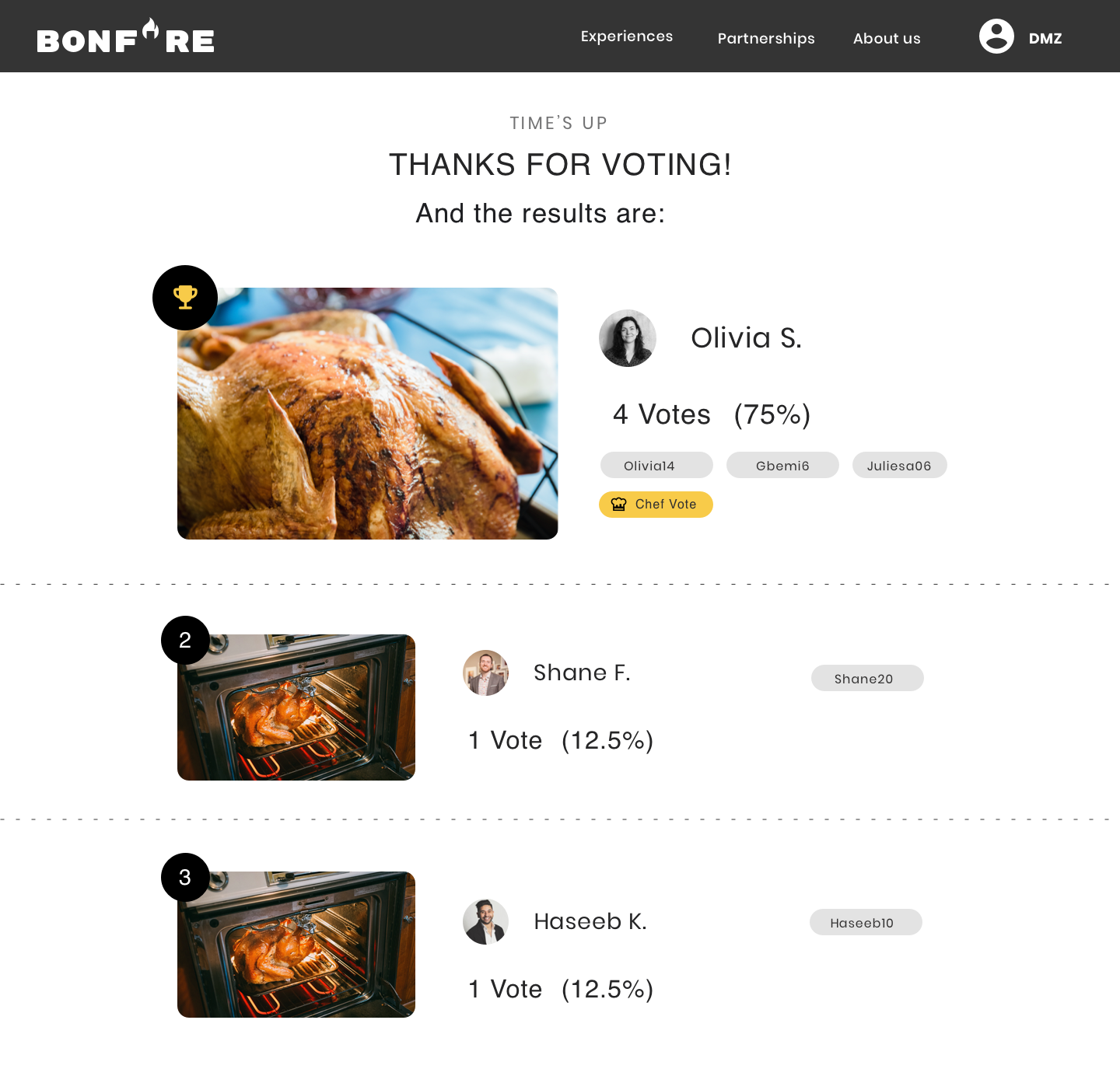The height and width of the screenshot is (1076, 1120).
Task: Click the gold trophy winner badge
Action: pos(185,298)
